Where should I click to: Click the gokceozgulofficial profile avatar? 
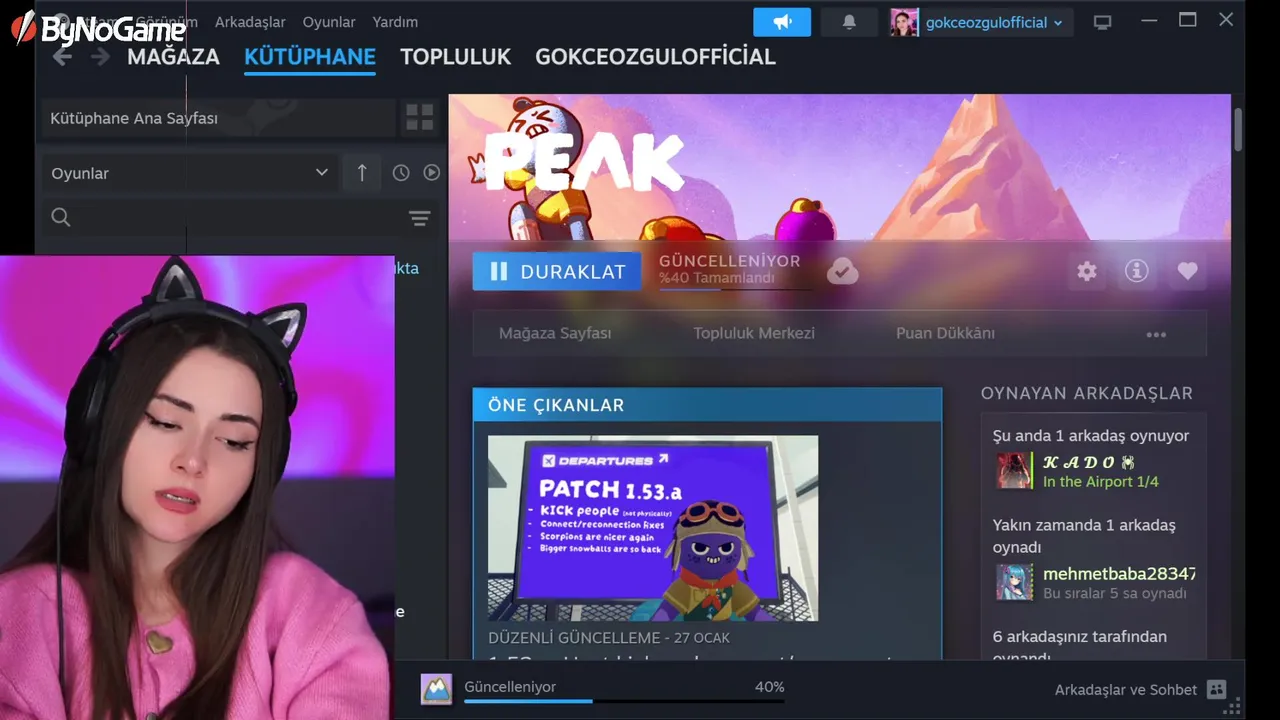pyautogui.click(x=904, y=22)
